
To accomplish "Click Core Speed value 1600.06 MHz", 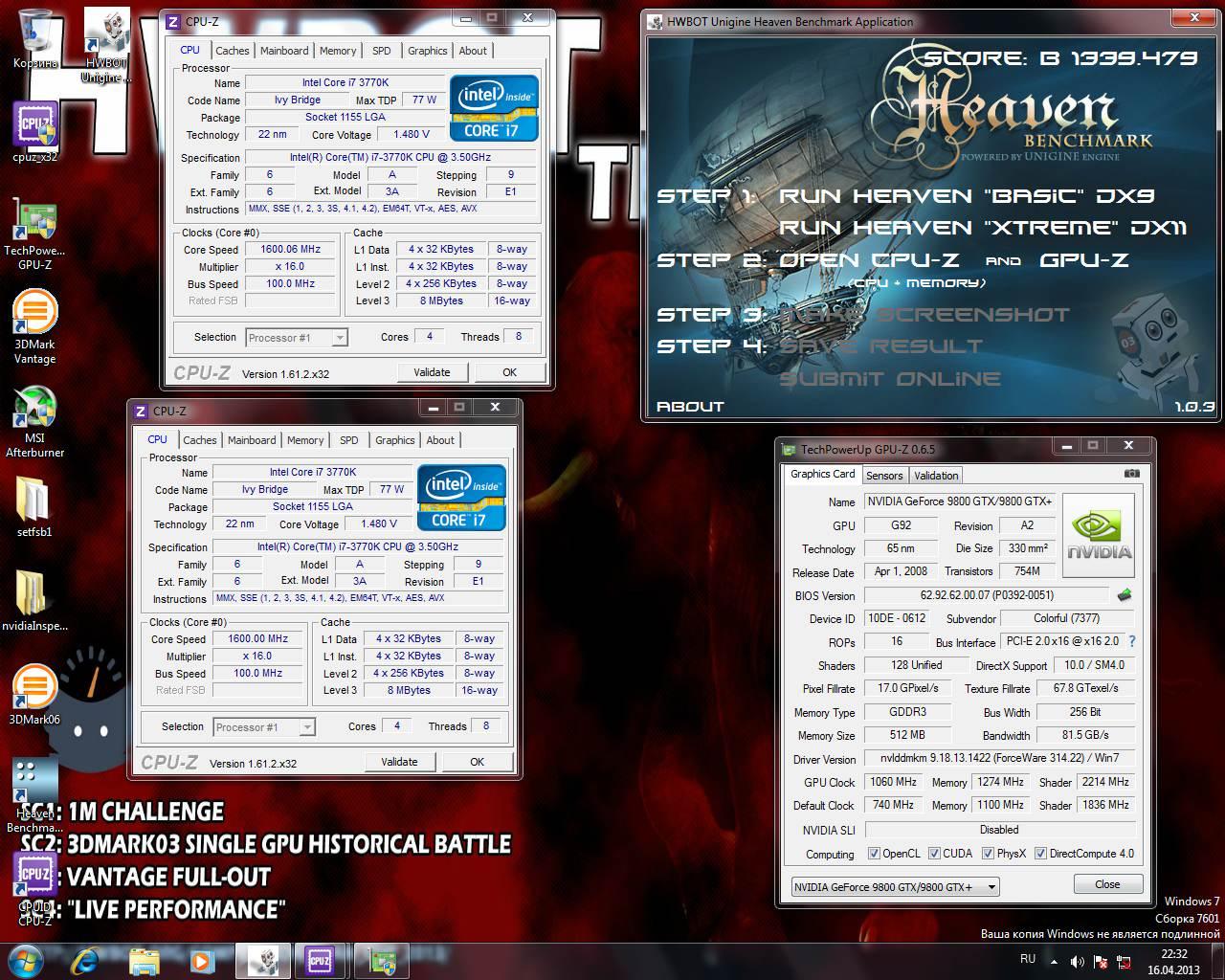I will [x=290, y=250].
